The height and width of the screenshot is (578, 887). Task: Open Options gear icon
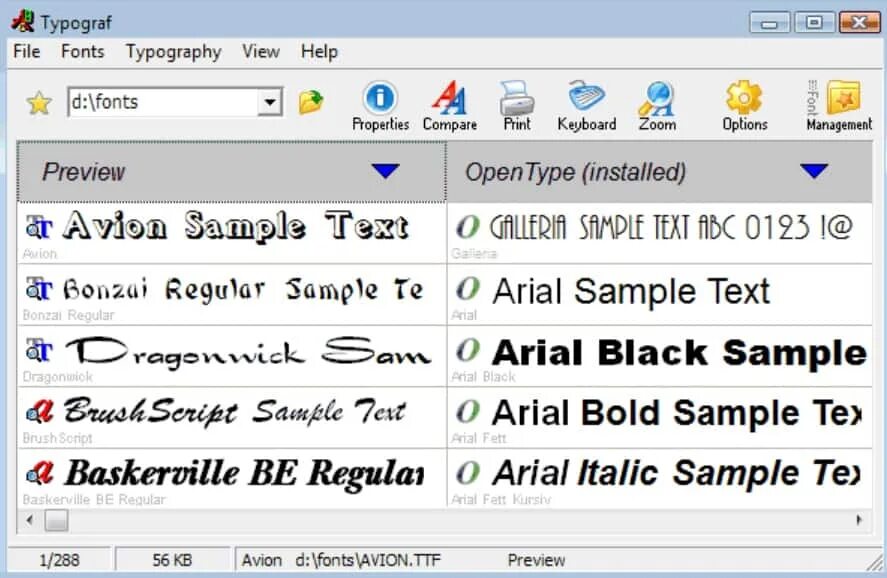[744, 106]
